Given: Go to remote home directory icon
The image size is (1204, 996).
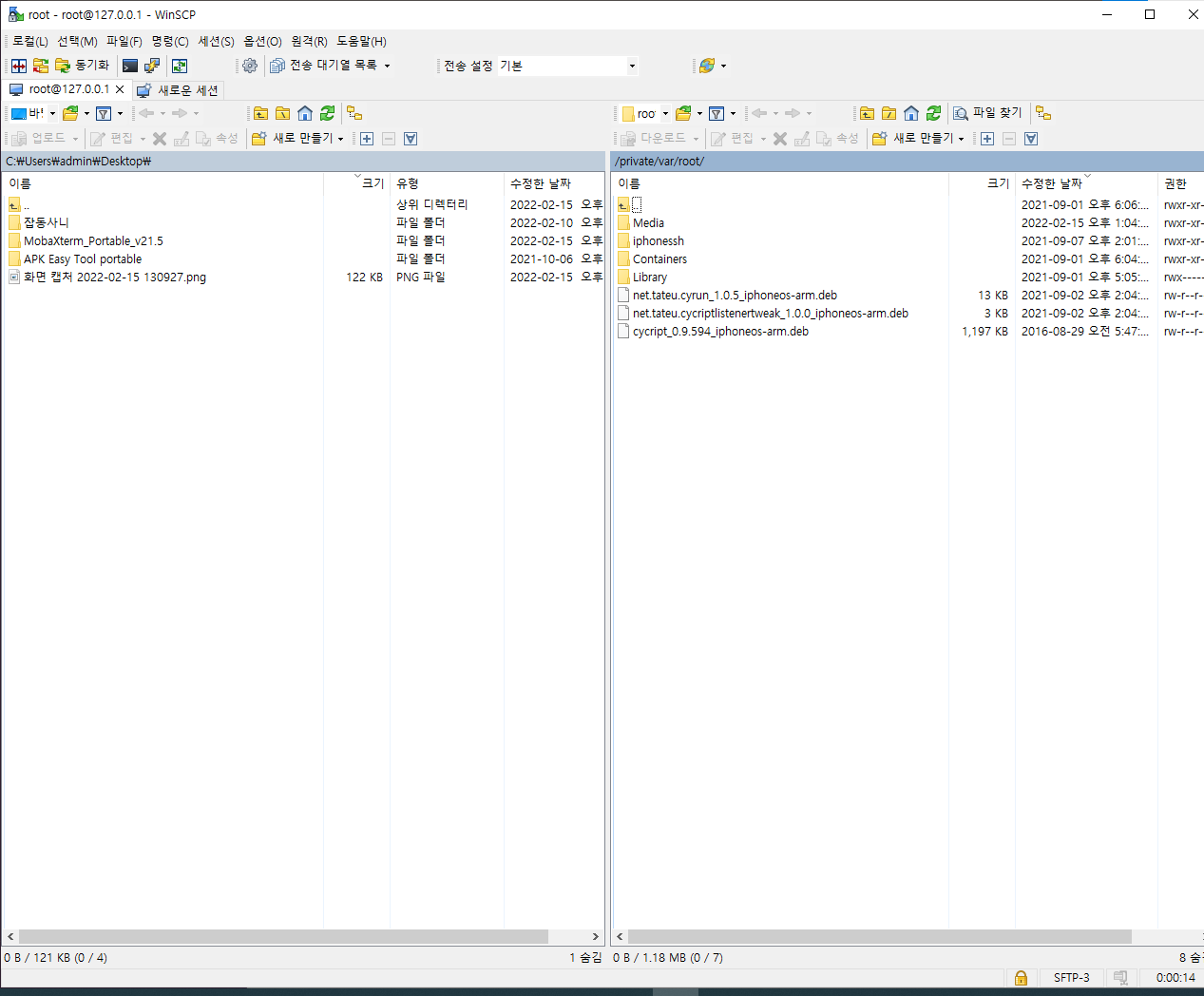Looking at the screenshot, I should (911, 113).
